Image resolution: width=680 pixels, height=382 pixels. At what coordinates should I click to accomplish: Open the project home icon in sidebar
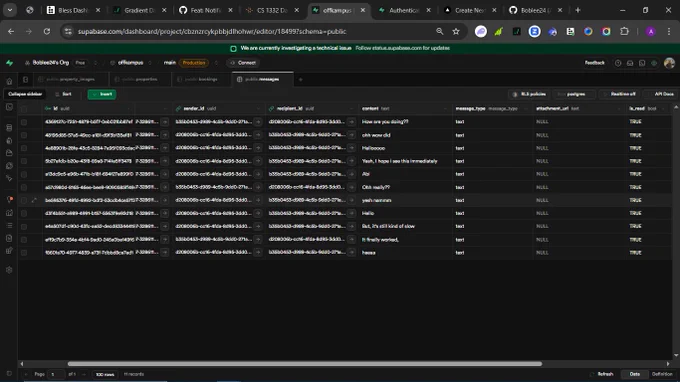pyautogui.click(x=9, y=81)
